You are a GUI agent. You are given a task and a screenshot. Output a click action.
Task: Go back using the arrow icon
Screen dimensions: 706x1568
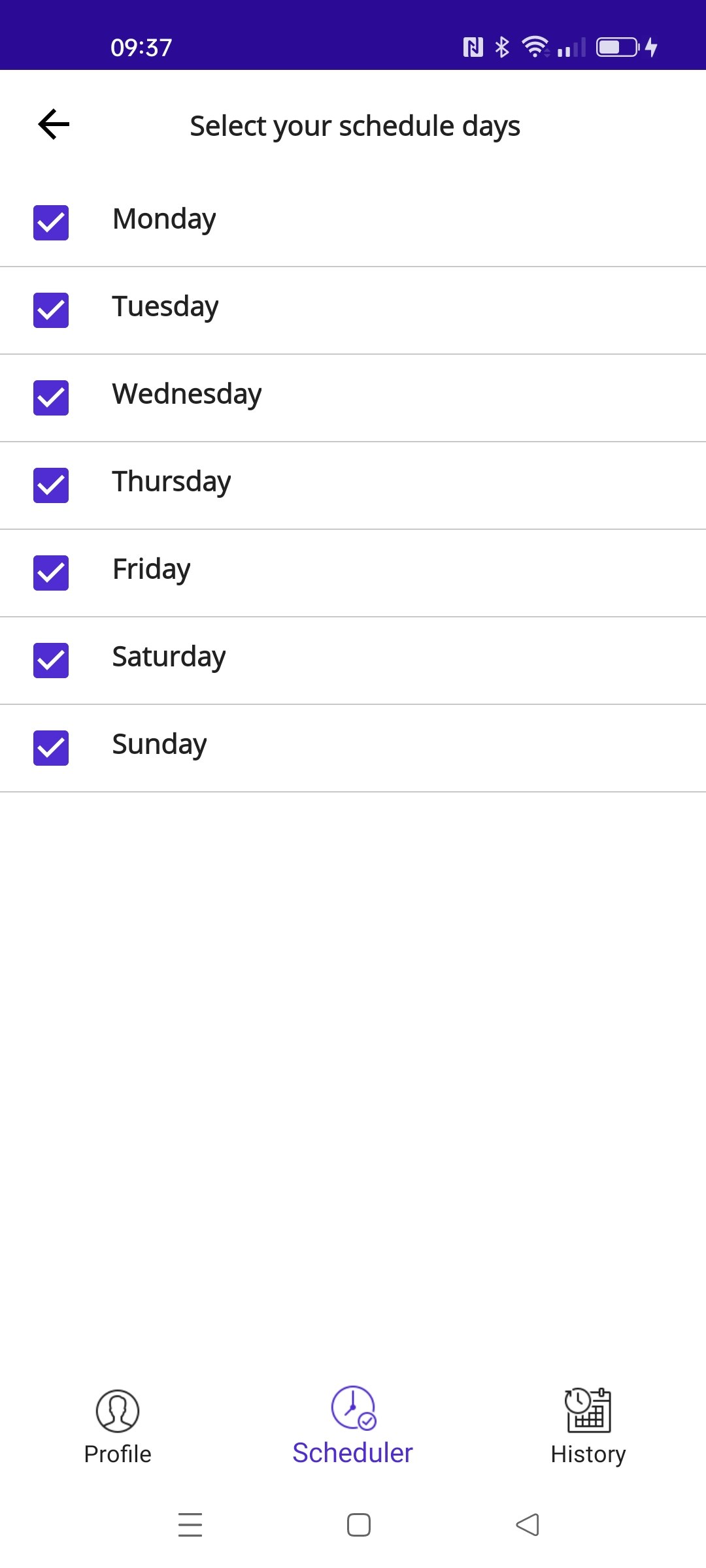click(54, 124)
